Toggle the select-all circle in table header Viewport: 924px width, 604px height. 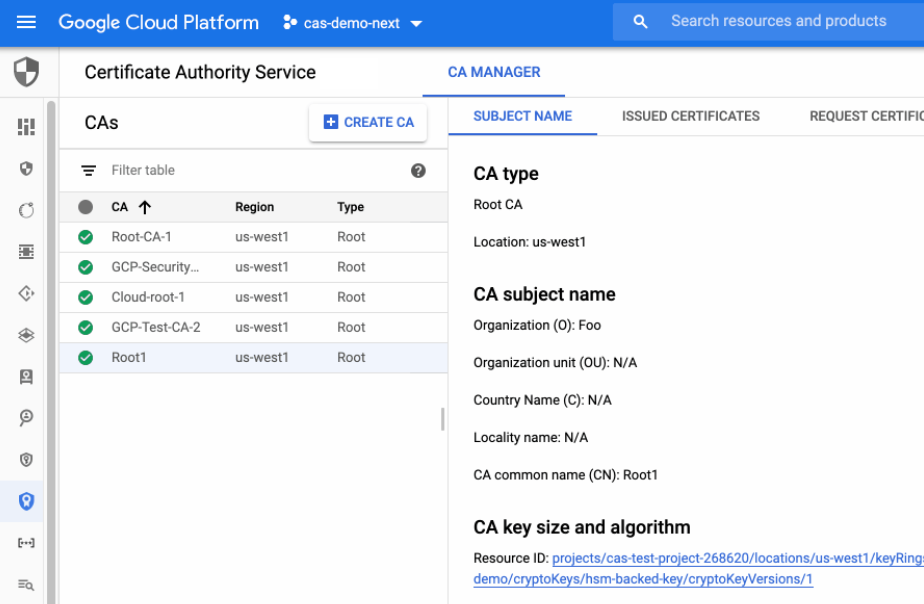[x=85, y=207]
